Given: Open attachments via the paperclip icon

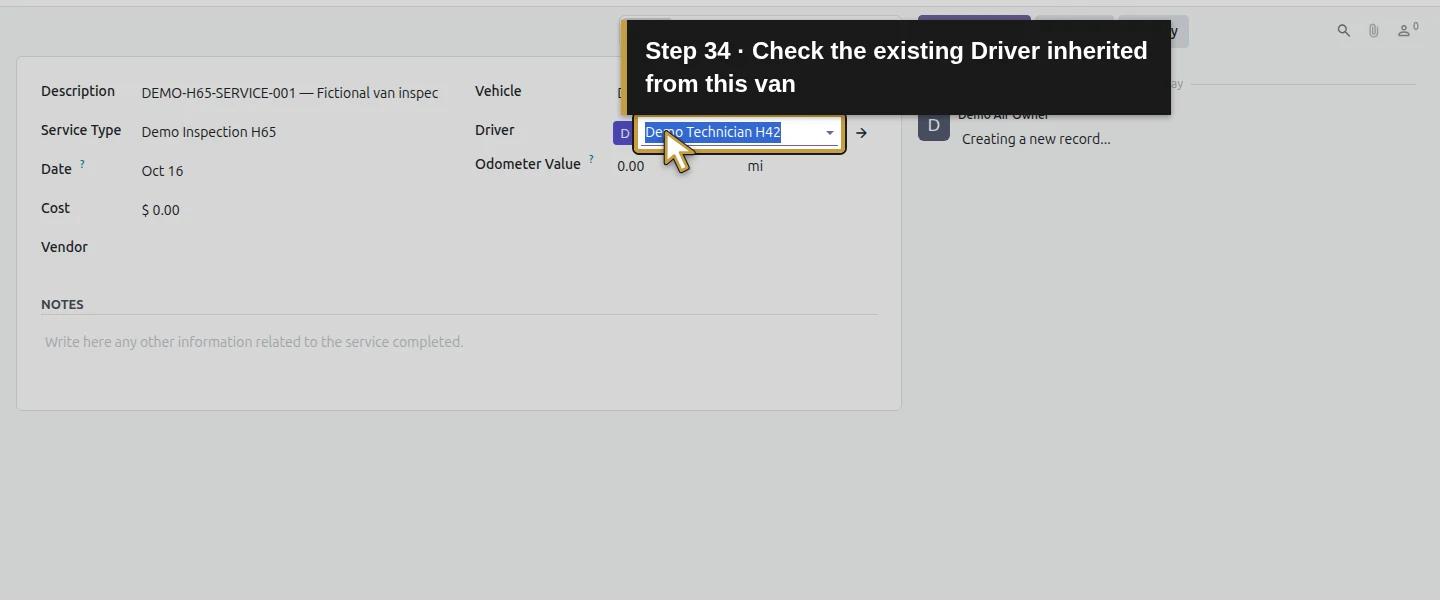Looking at the screenshot, I should [1374, 31].
